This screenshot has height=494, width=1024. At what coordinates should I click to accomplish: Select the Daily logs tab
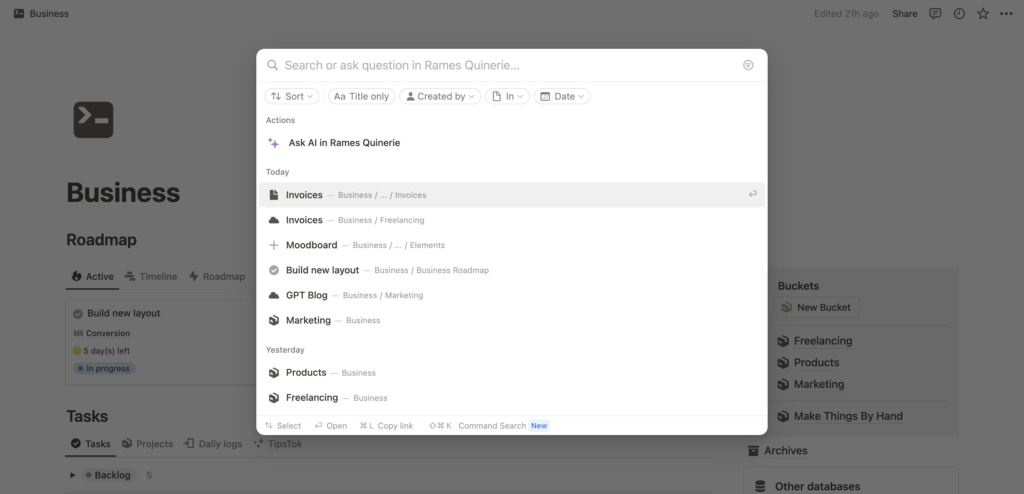[213, 444]
